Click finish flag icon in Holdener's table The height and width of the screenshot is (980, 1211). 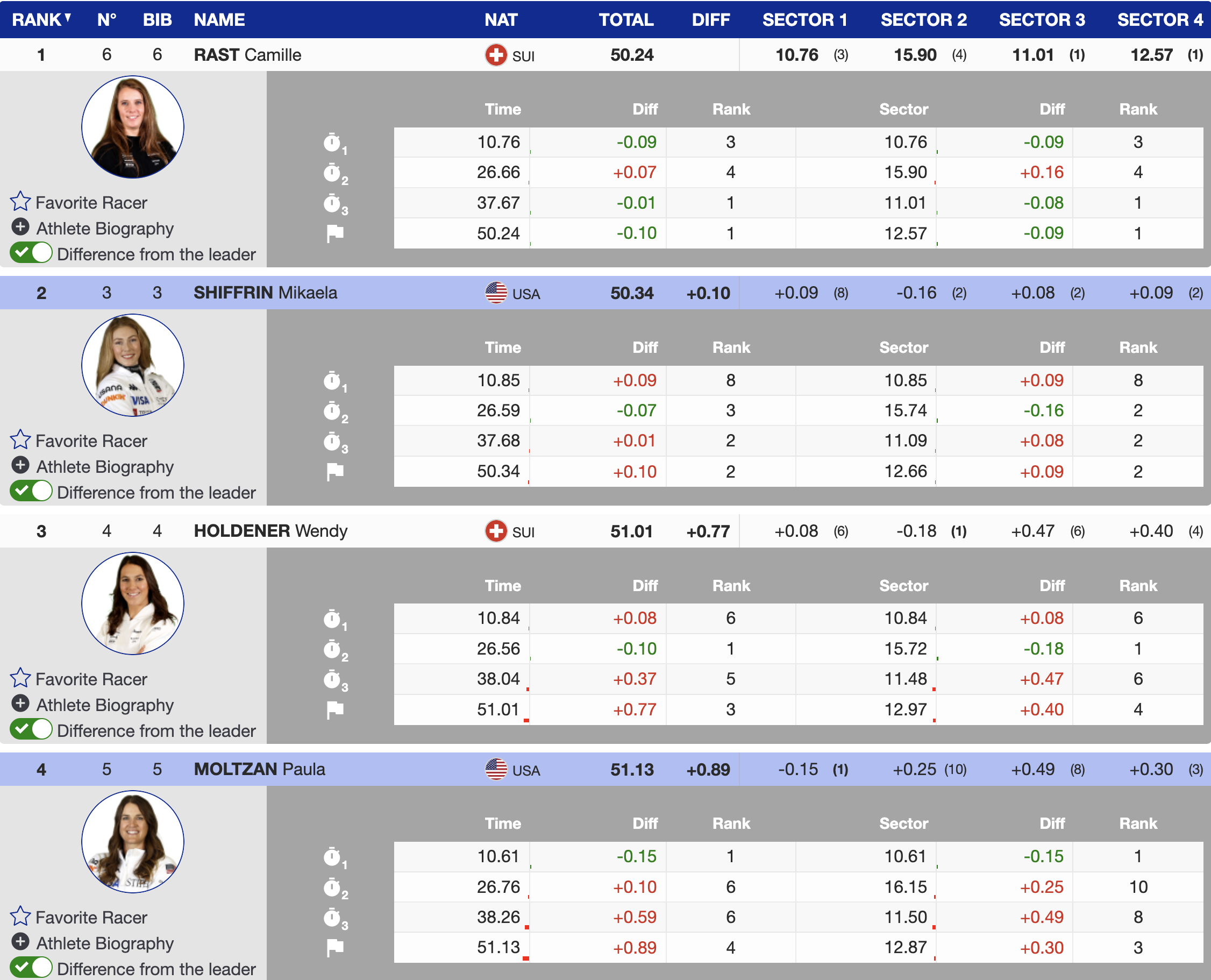pos(334,709)
